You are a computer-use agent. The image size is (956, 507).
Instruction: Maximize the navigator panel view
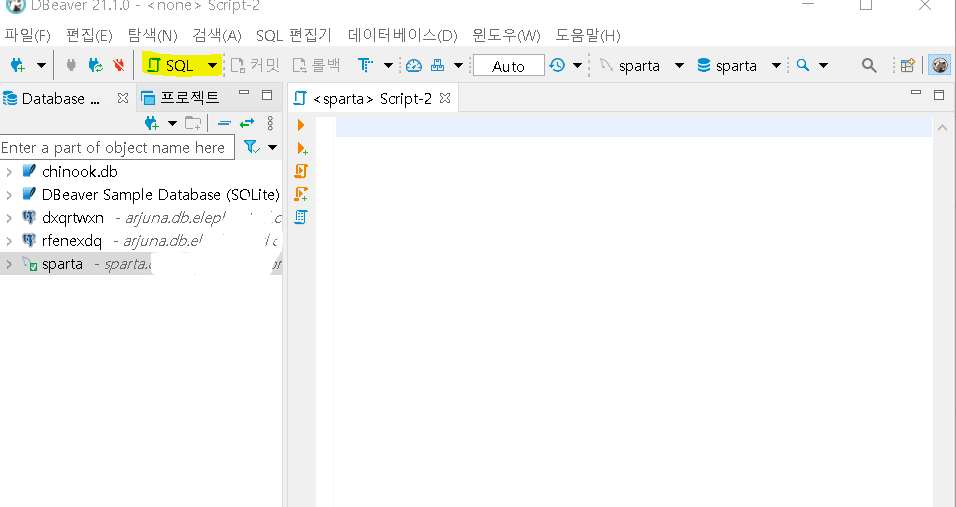click(x=267, y=95)
